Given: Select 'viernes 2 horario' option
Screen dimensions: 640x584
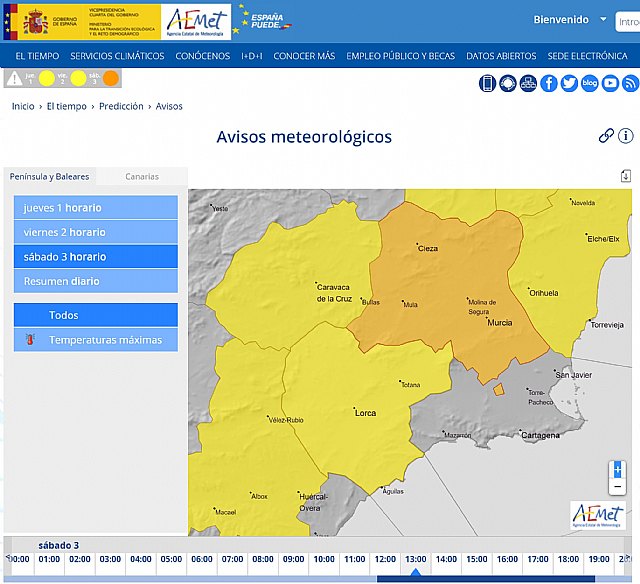Looking at the screenshot, I should click(96, 232).
